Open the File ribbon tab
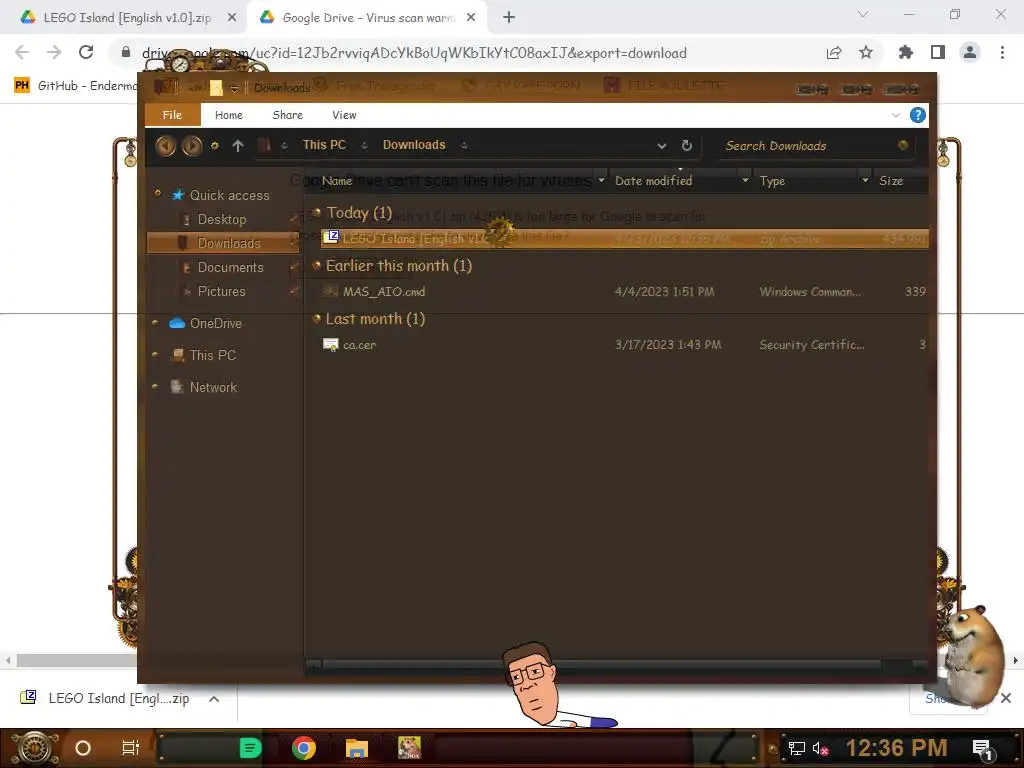 point(172,115)
